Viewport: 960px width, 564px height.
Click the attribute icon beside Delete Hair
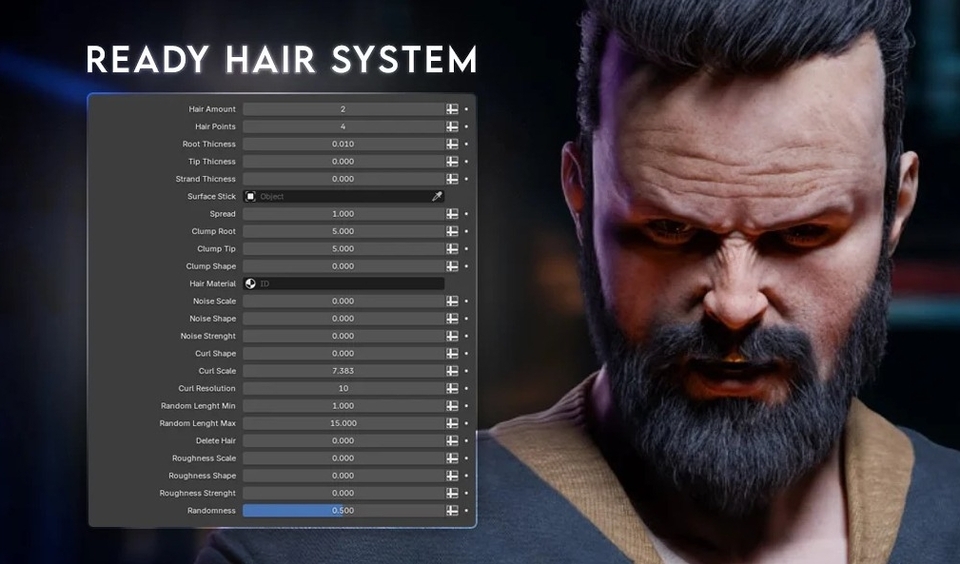coord(452,441)
